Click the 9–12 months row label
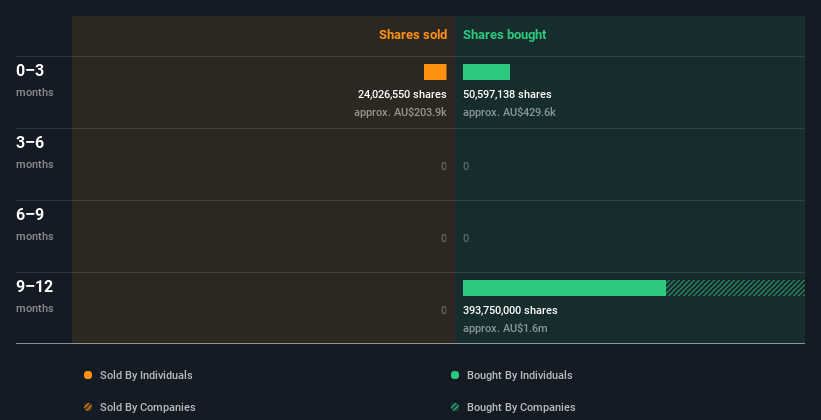This screenshot has width=821, height=420. (x=35, y=296)
